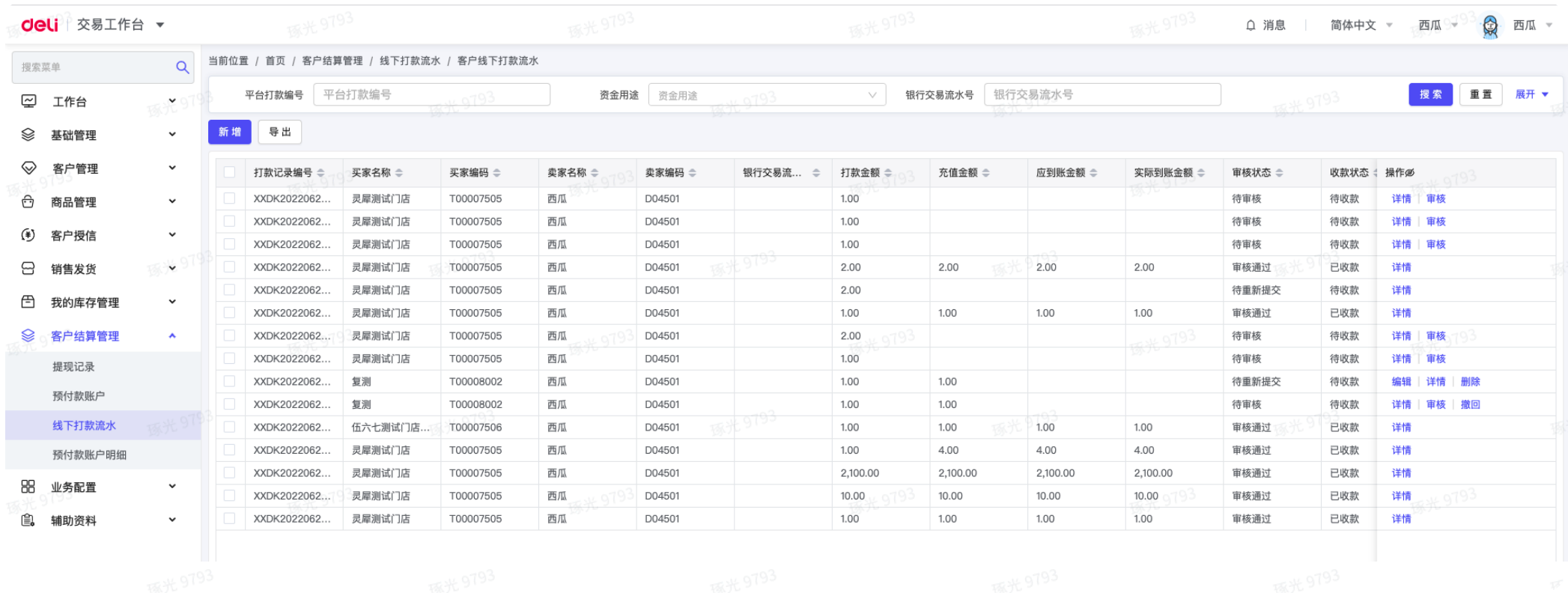The image size is (1568, 593).
Task: Click the 基础管理 layers icon
Action: (28, 135)
